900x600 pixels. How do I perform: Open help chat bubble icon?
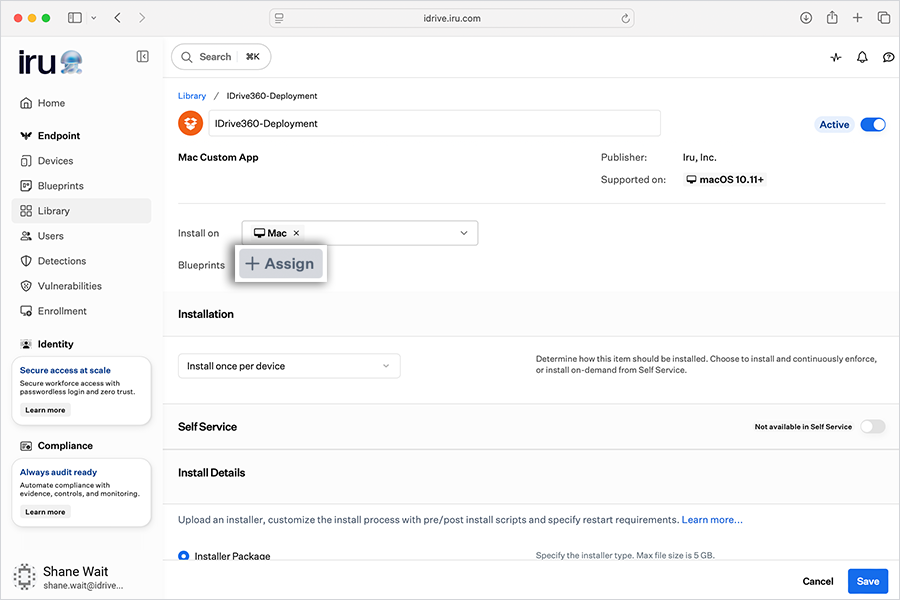888,57
